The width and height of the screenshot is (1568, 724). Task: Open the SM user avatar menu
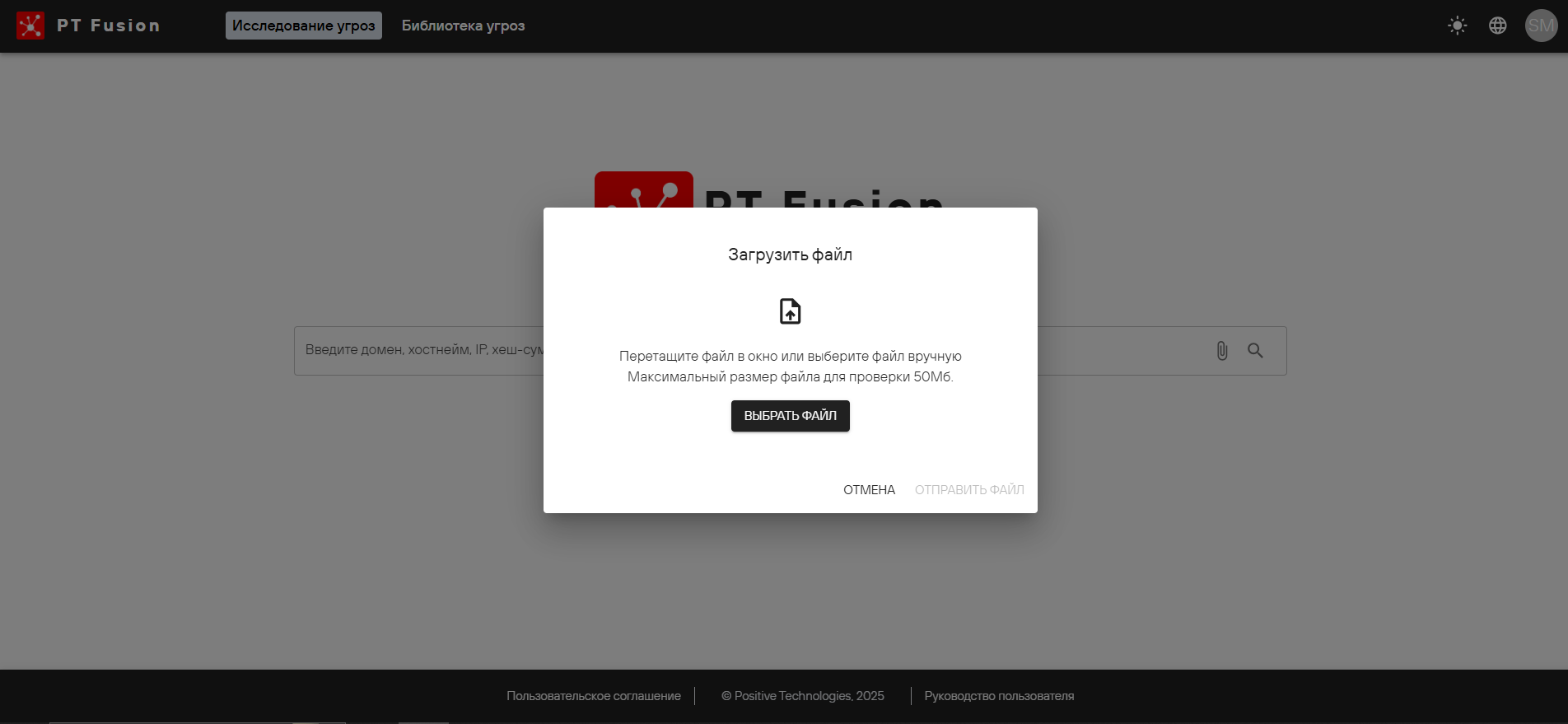click(x=1540, y=26)
